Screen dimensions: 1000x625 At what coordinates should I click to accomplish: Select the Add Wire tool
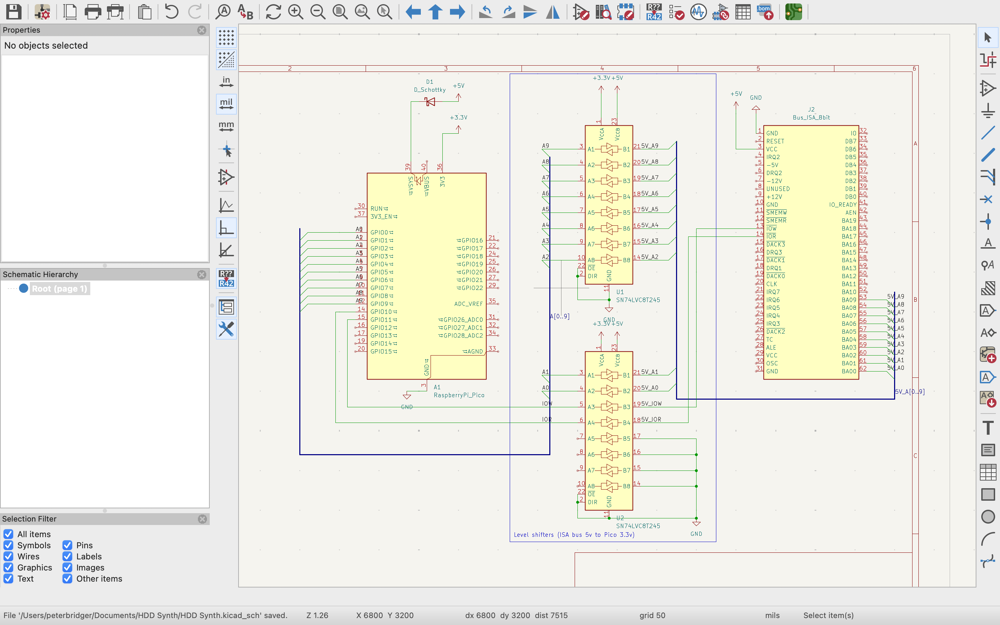click(x=988, y=133)
